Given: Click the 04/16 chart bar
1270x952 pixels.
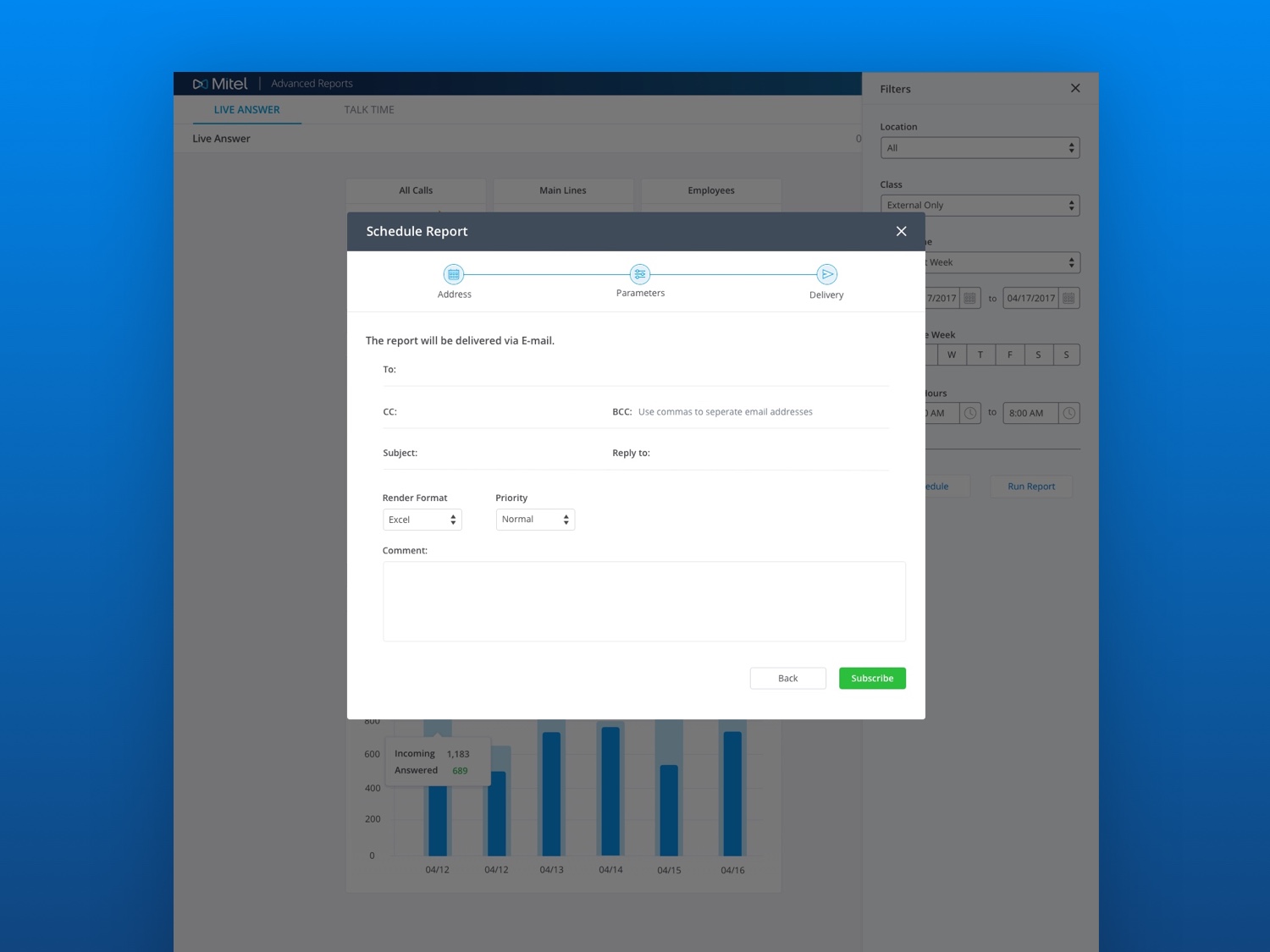Looking at the screenshot, I should 732,793.
